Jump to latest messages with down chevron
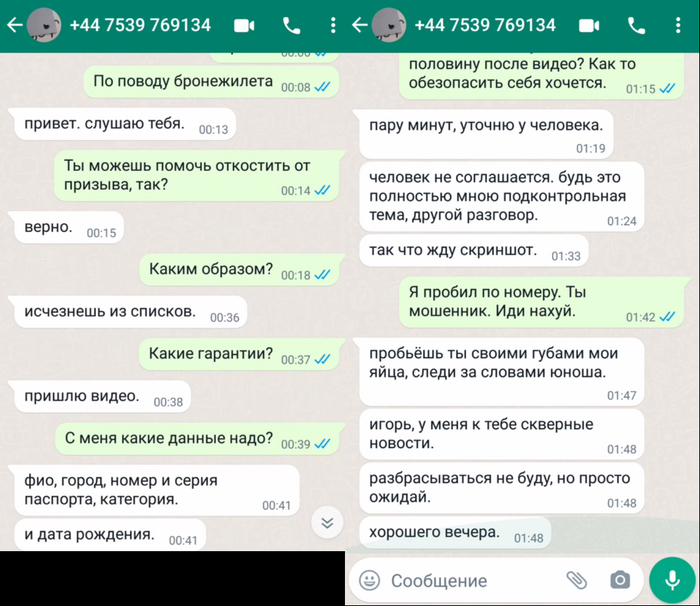Image resolution: width=700 pixels, height=606 pixels. tap(327, 522)
